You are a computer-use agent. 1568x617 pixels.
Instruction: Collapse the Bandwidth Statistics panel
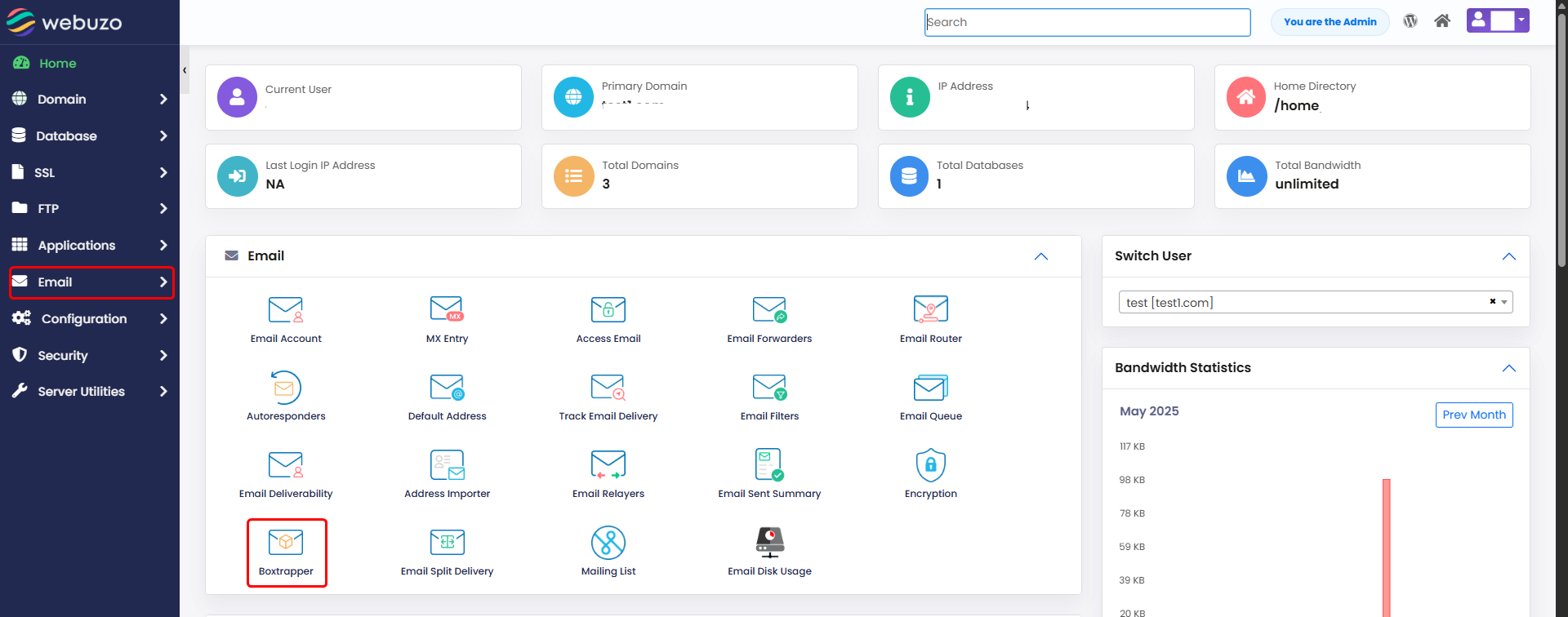(1508, 368)
